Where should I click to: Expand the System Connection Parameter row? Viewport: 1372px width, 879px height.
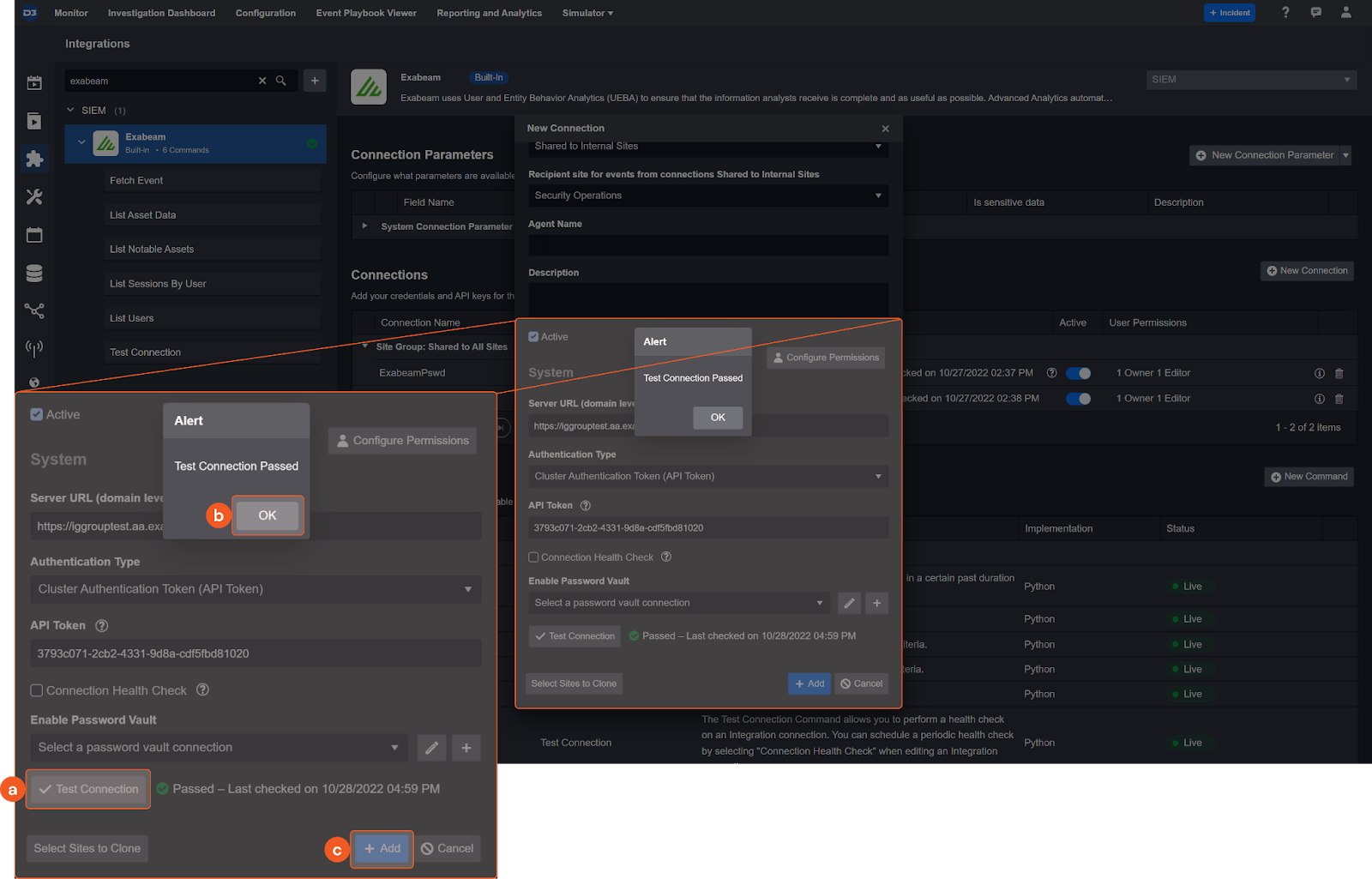364,226
